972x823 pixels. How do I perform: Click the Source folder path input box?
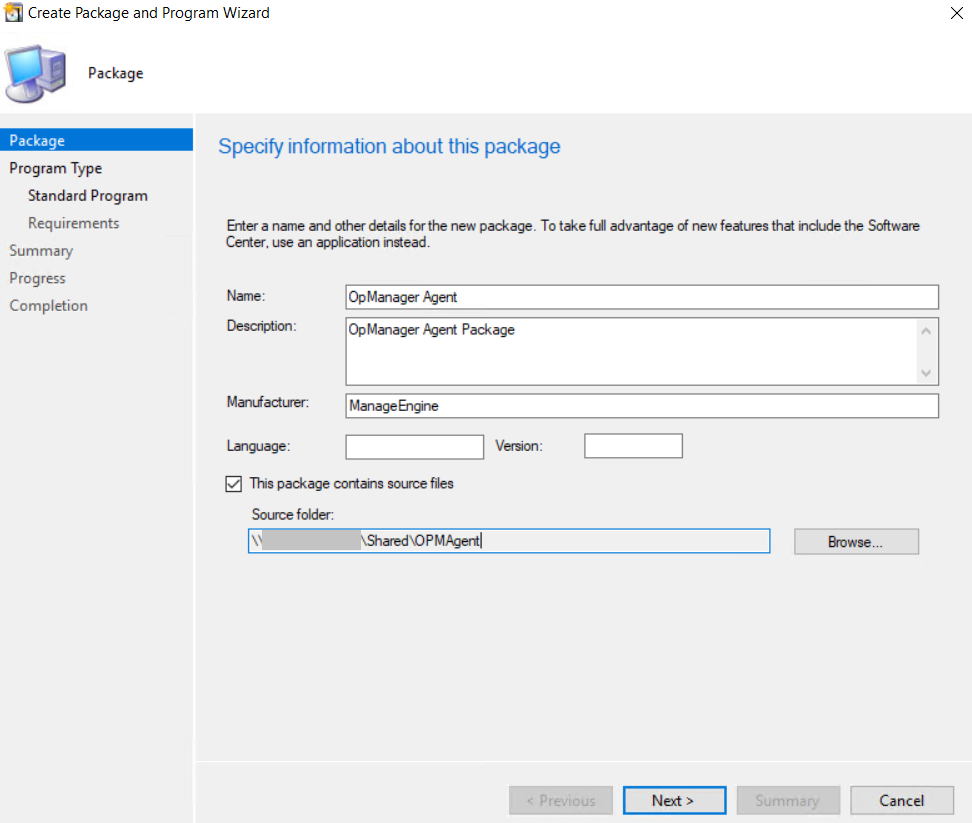pos(509,541)
